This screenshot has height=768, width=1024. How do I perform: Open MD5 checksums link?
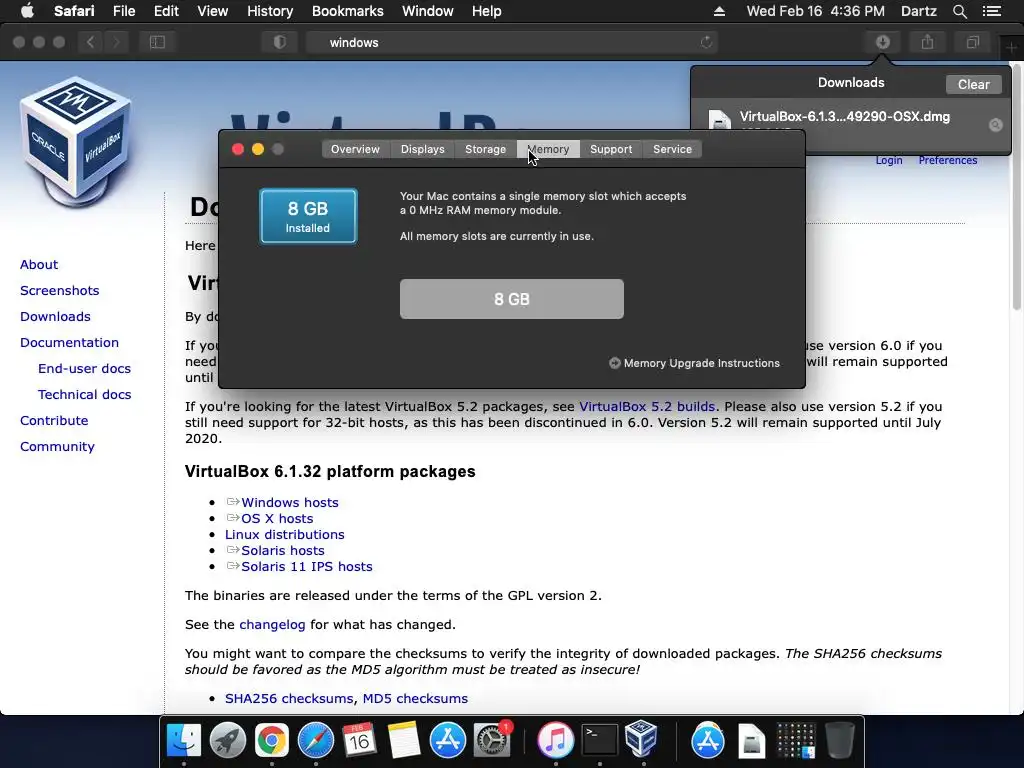coord(415,698)
